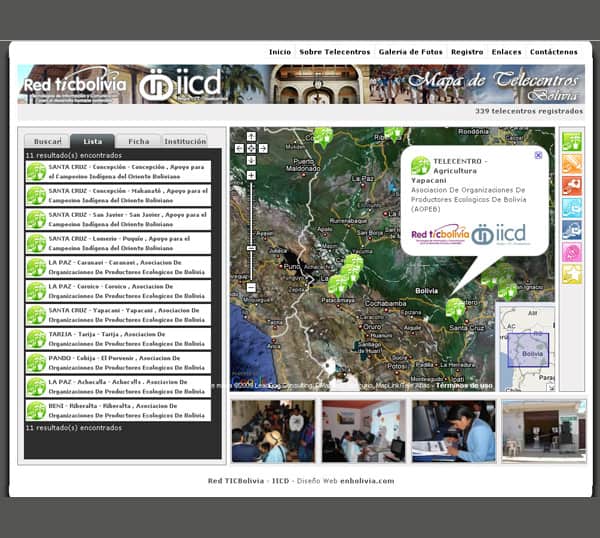Open the crowded meeting room photo thumbnail
This screenshot has width=600, height=538.
pos(273,431)
